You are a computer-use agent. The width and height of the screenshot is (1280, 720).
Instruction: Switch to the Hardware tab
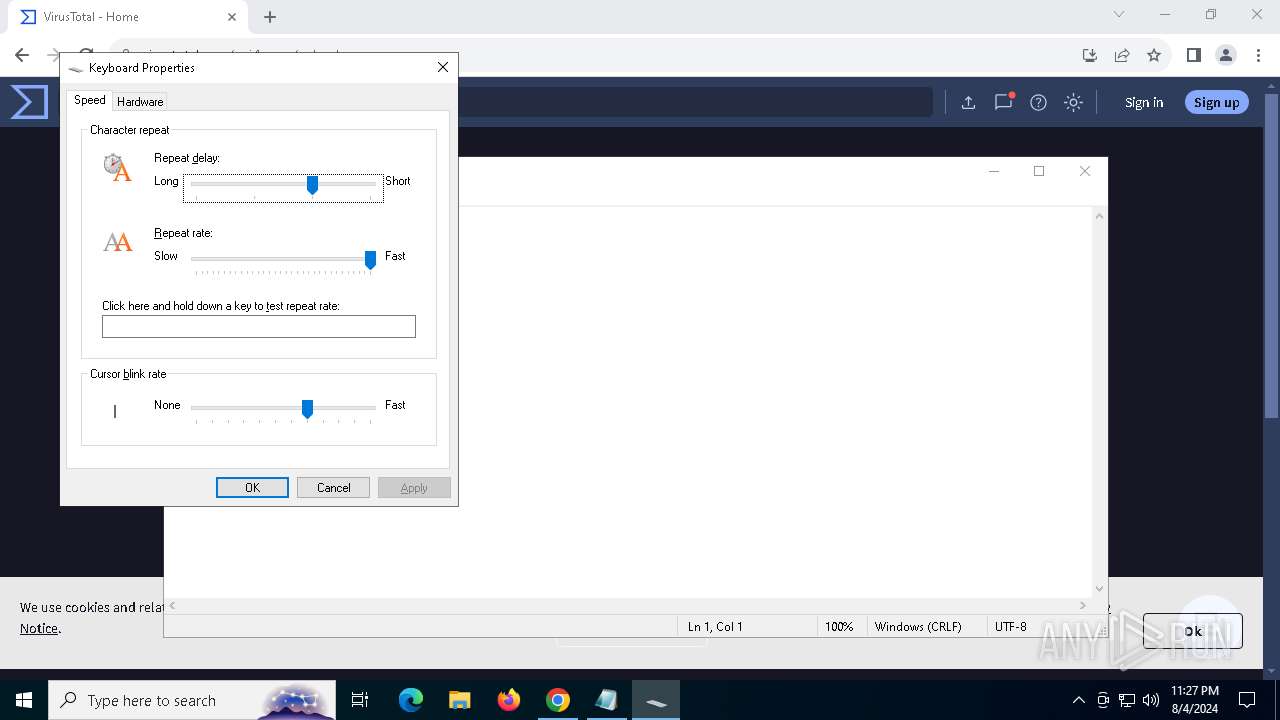(x=140, y=101)
